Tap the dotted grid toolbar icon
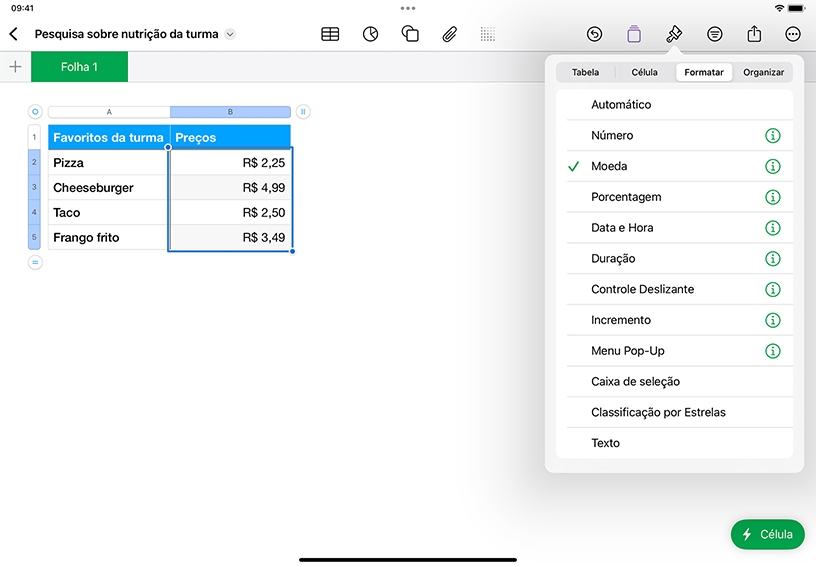Viewport: 816px width, 567px height. click(488, 34)
